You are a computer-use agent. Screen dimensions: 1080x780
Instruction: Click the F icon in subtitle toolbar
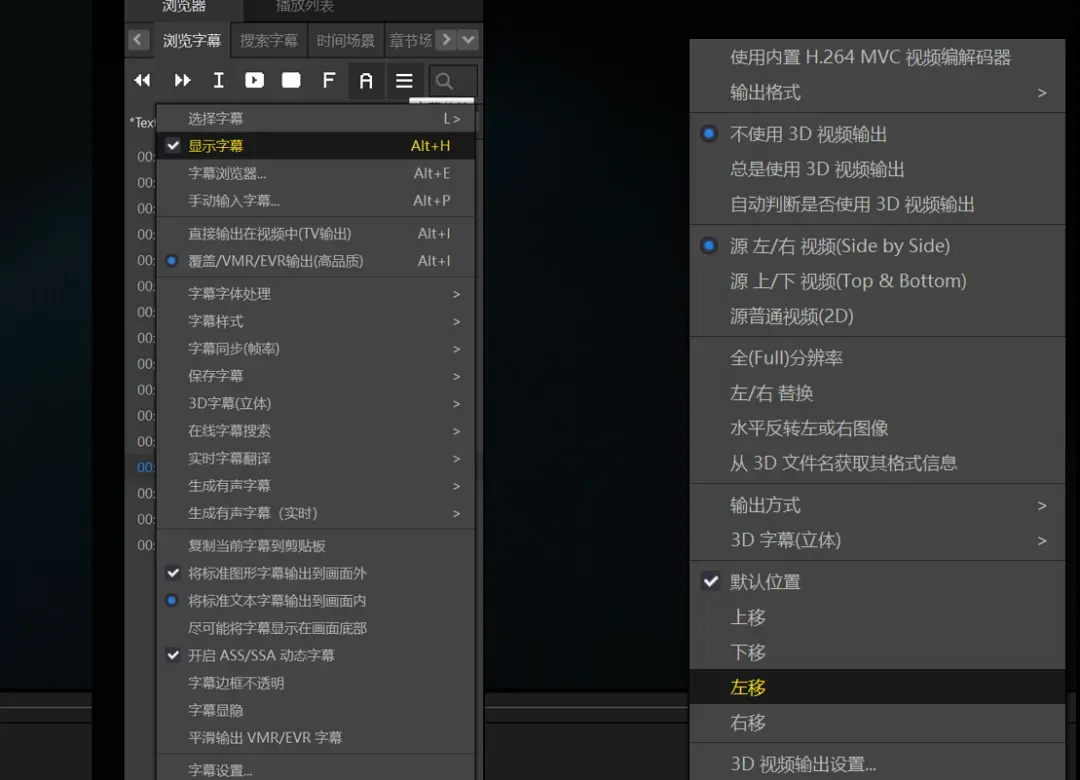coord(328,80)
